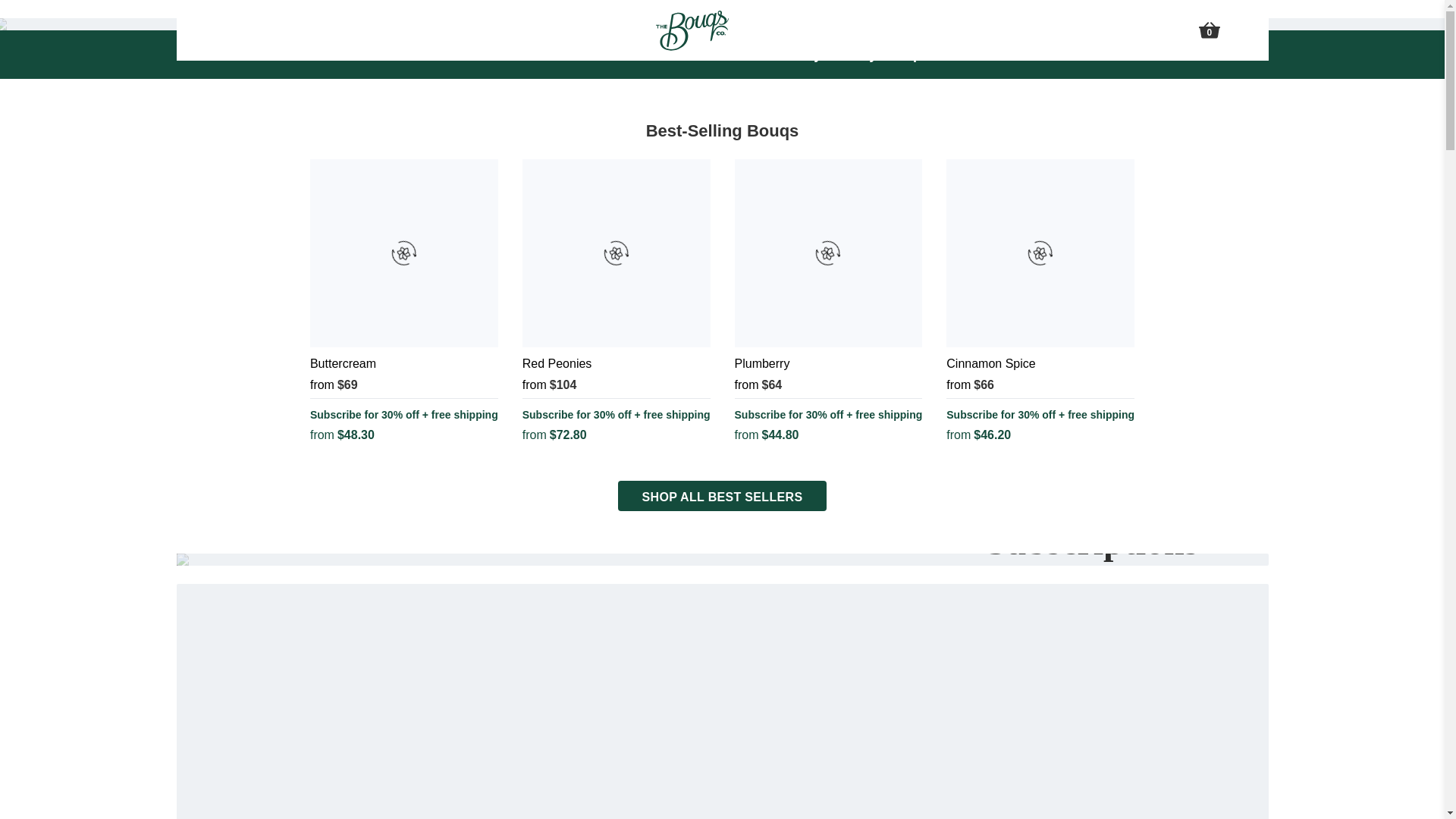Click subscribe offer under Red Peonies

click(616, 415)
